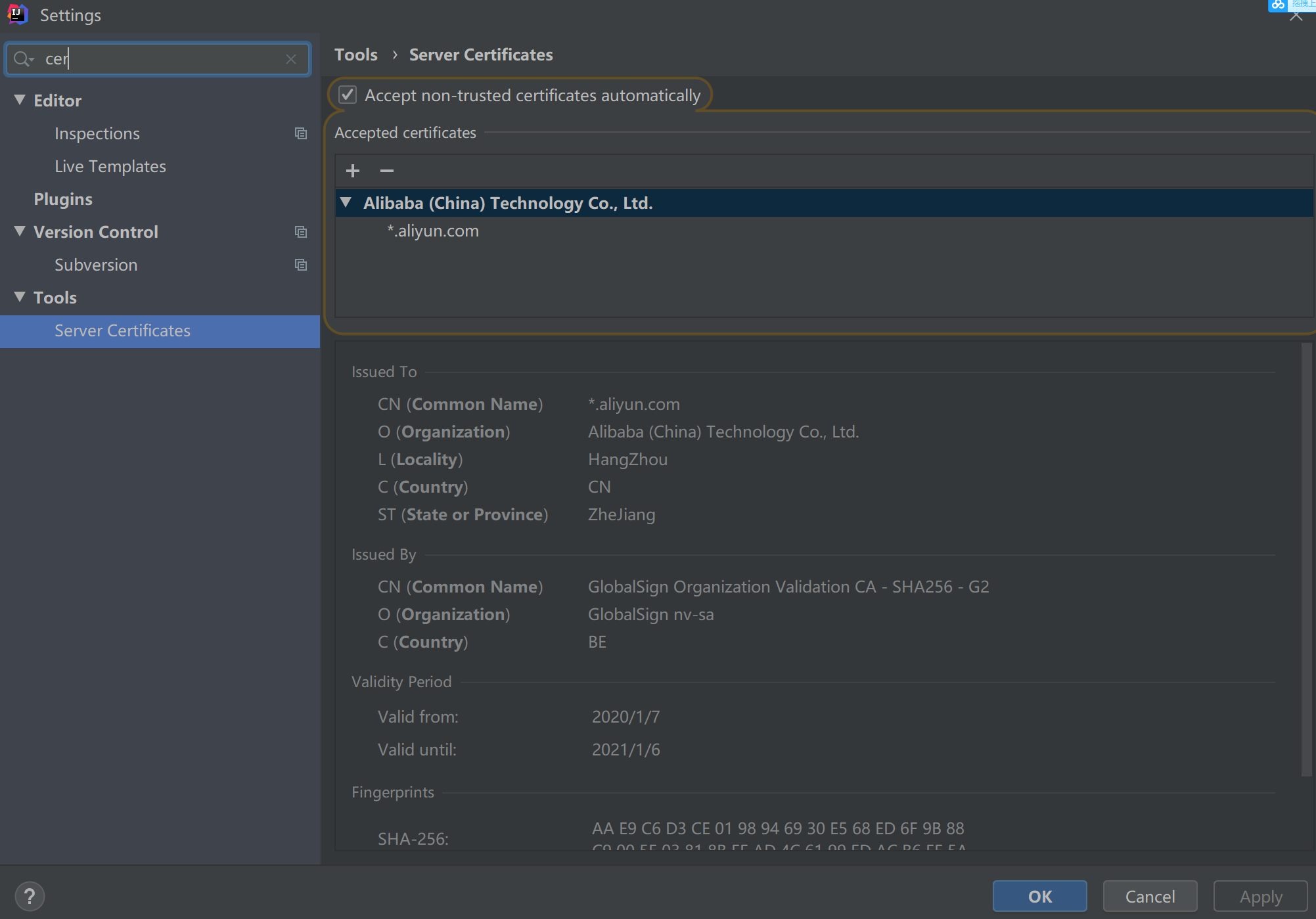
Task: Uncheck Accept non-trusted certificates automatically
Action: point(347,94)
